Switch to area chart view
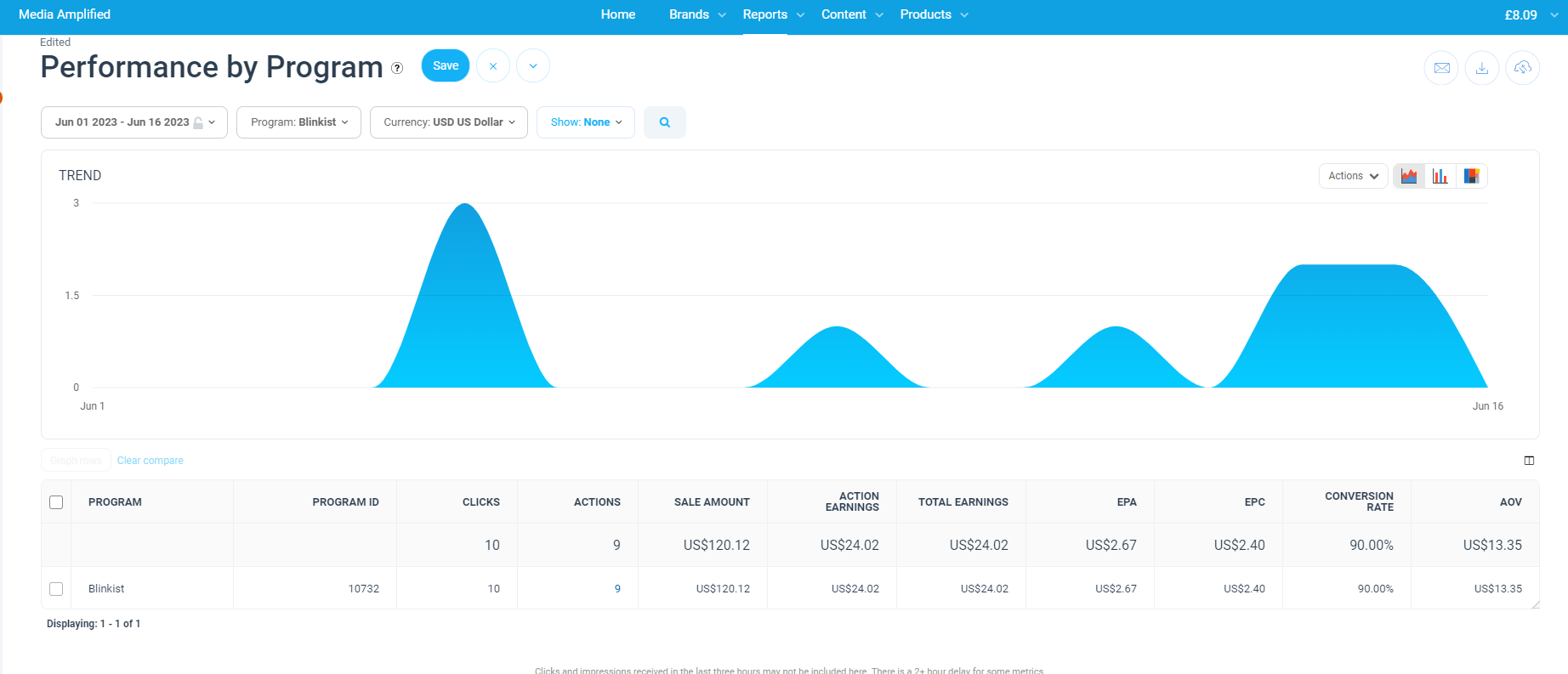The height and width of the screenshot is (674, 1568). (1409, 176)
